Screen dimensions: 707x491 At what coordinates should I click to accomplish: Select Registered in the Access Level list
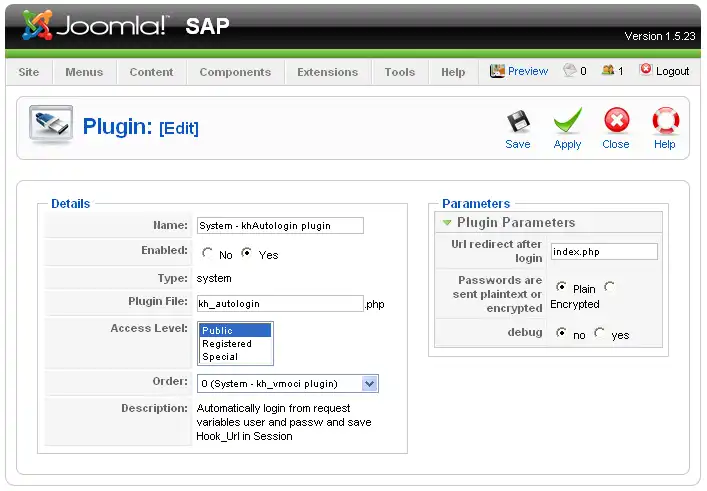pos(227,343)
